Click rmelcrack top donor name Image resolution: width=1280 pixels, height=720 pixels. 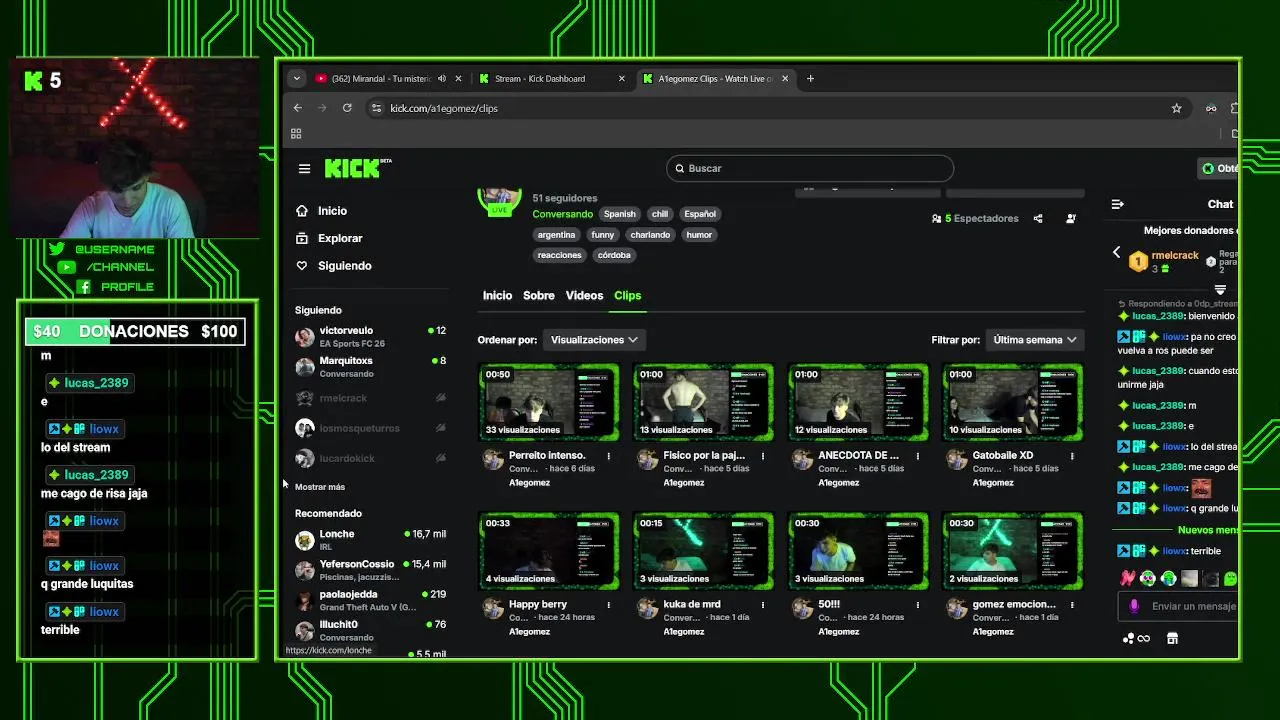[1175, 256]
